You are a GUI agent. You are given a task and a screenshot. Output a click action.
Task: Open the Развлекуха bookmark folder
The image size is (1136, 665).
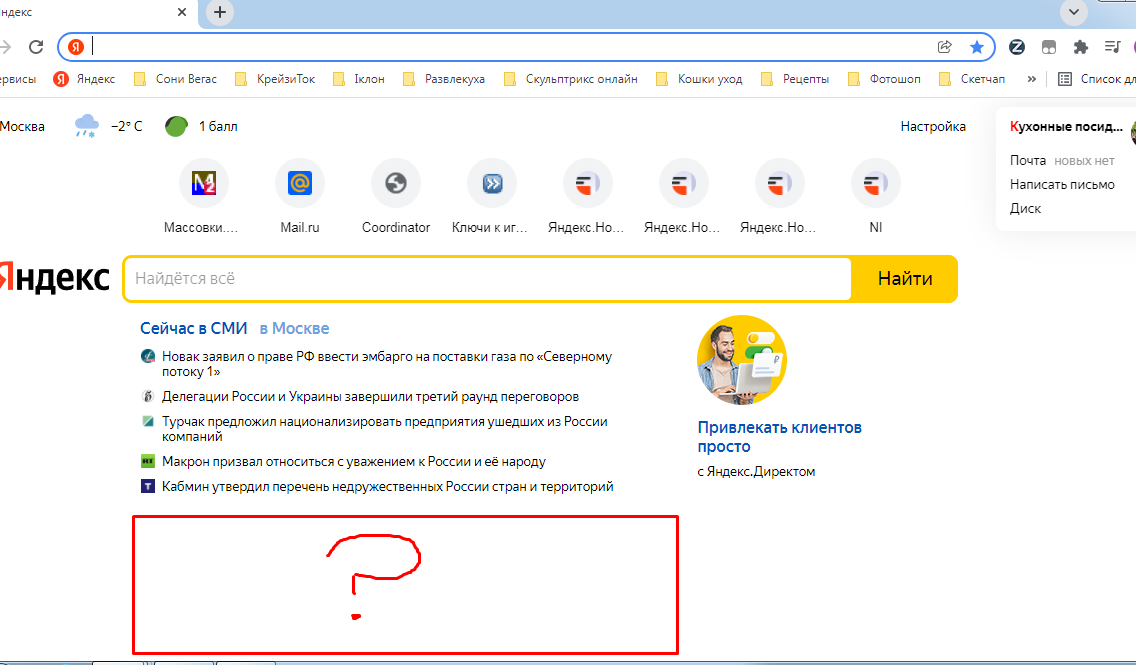(444, 79)
